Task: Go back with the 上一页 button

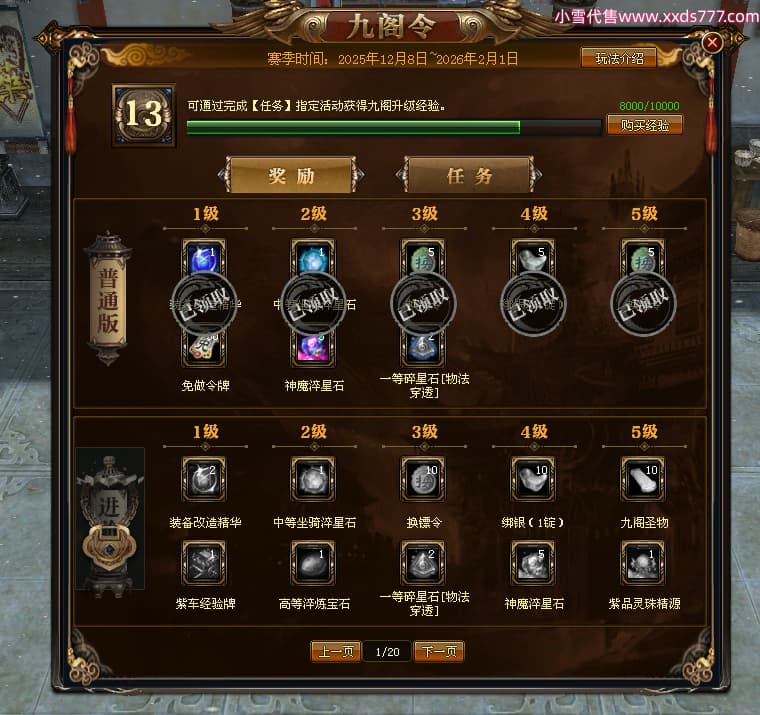Action: point(335,651)
